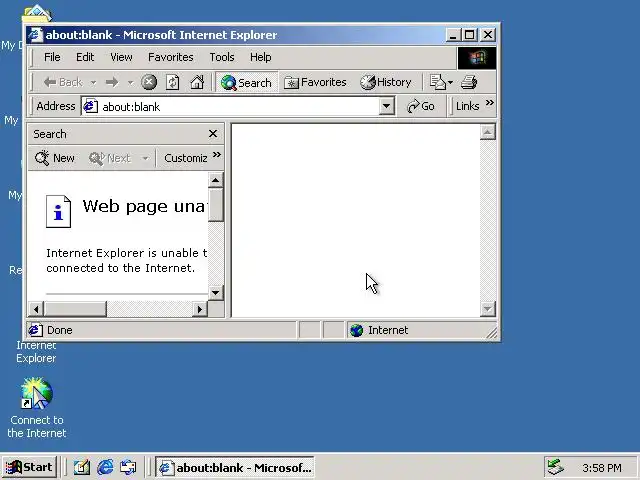Click Search pane scroll-right arrow
This screenshot has width=640, height=480.
pyautogui.click(x=200, y=309)
